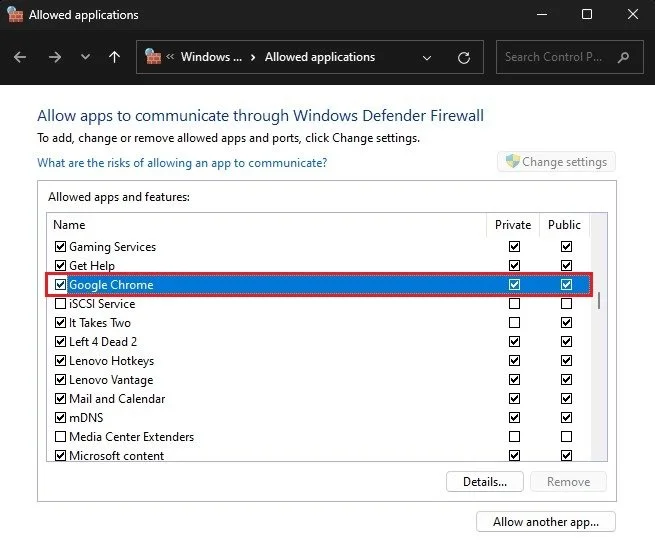This screenshot has height=542, width=655.
Task: Click the title bar firewall icon
Action: tap(15, 15)
